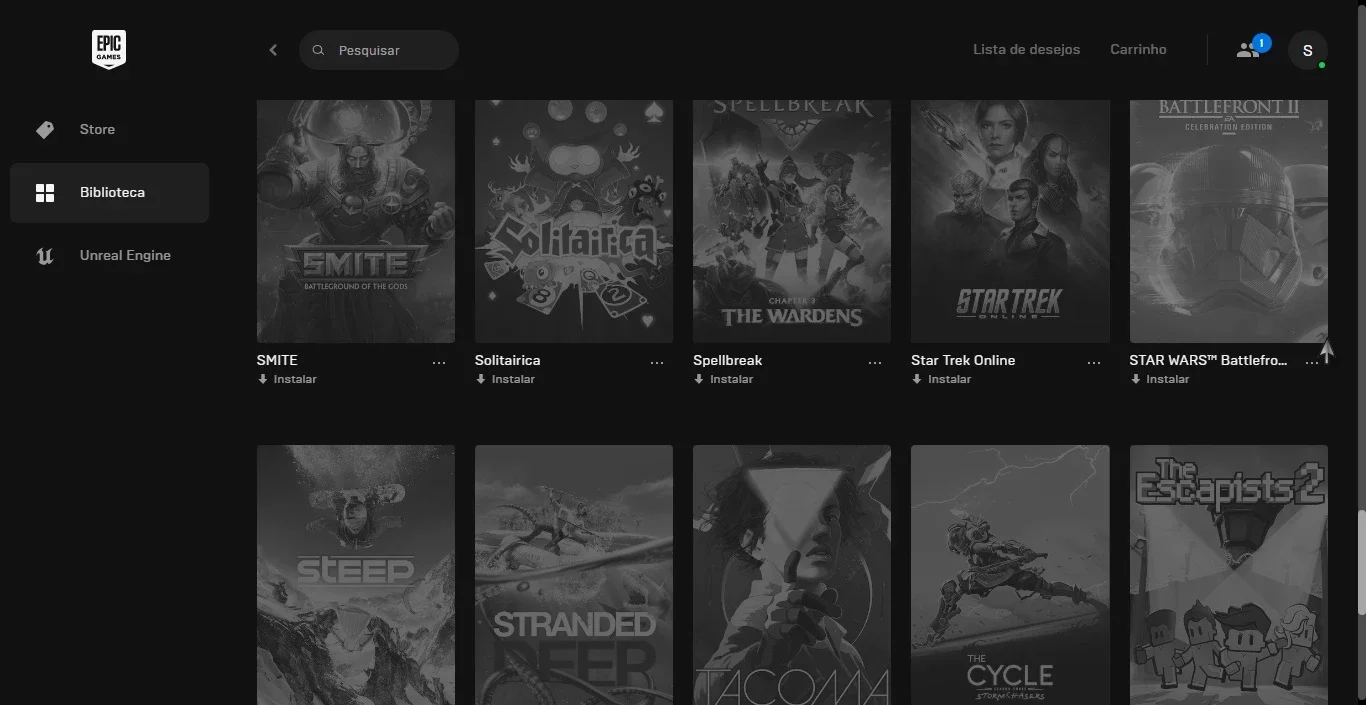1366x705 pixels.
Task: Click download arrow under Star Trek Online
Action: click(x=917, y=379)
